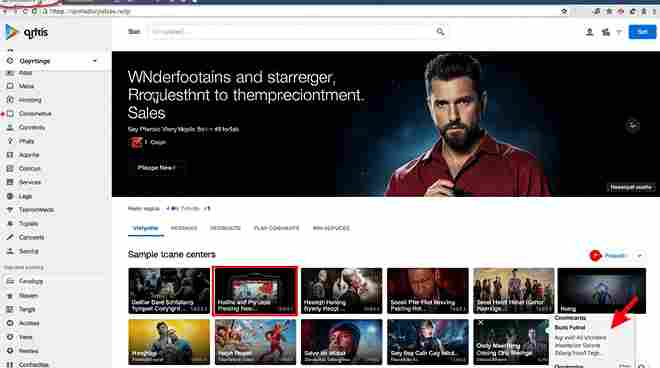Click the play-triangle logo at top left

tap(11, 32)
